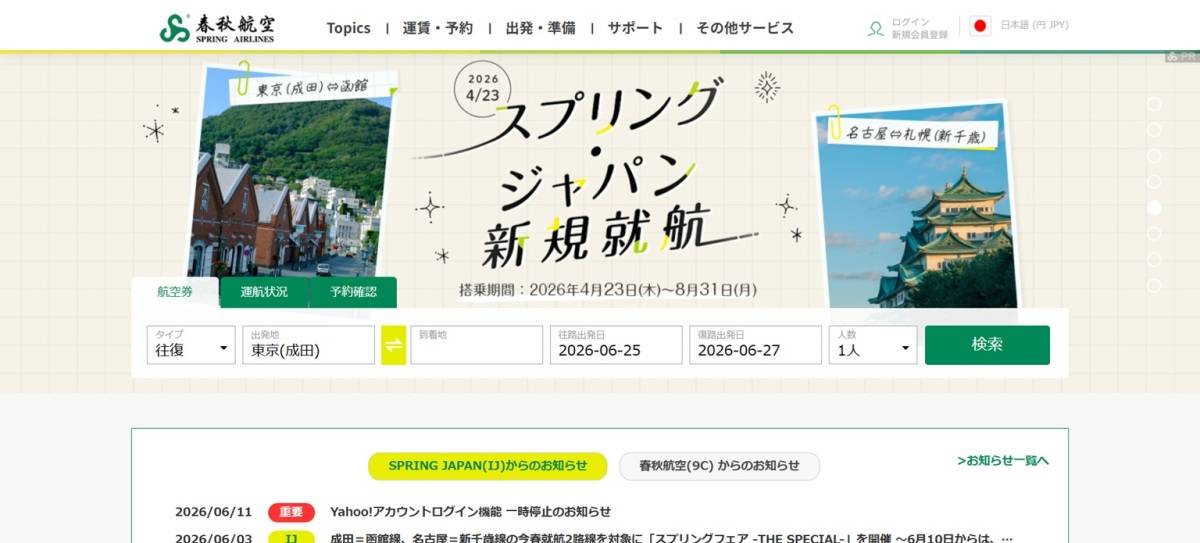Select the seventh carousel indicator dot
Viewport: 1200px width, 543px height.
[1154, 259]
